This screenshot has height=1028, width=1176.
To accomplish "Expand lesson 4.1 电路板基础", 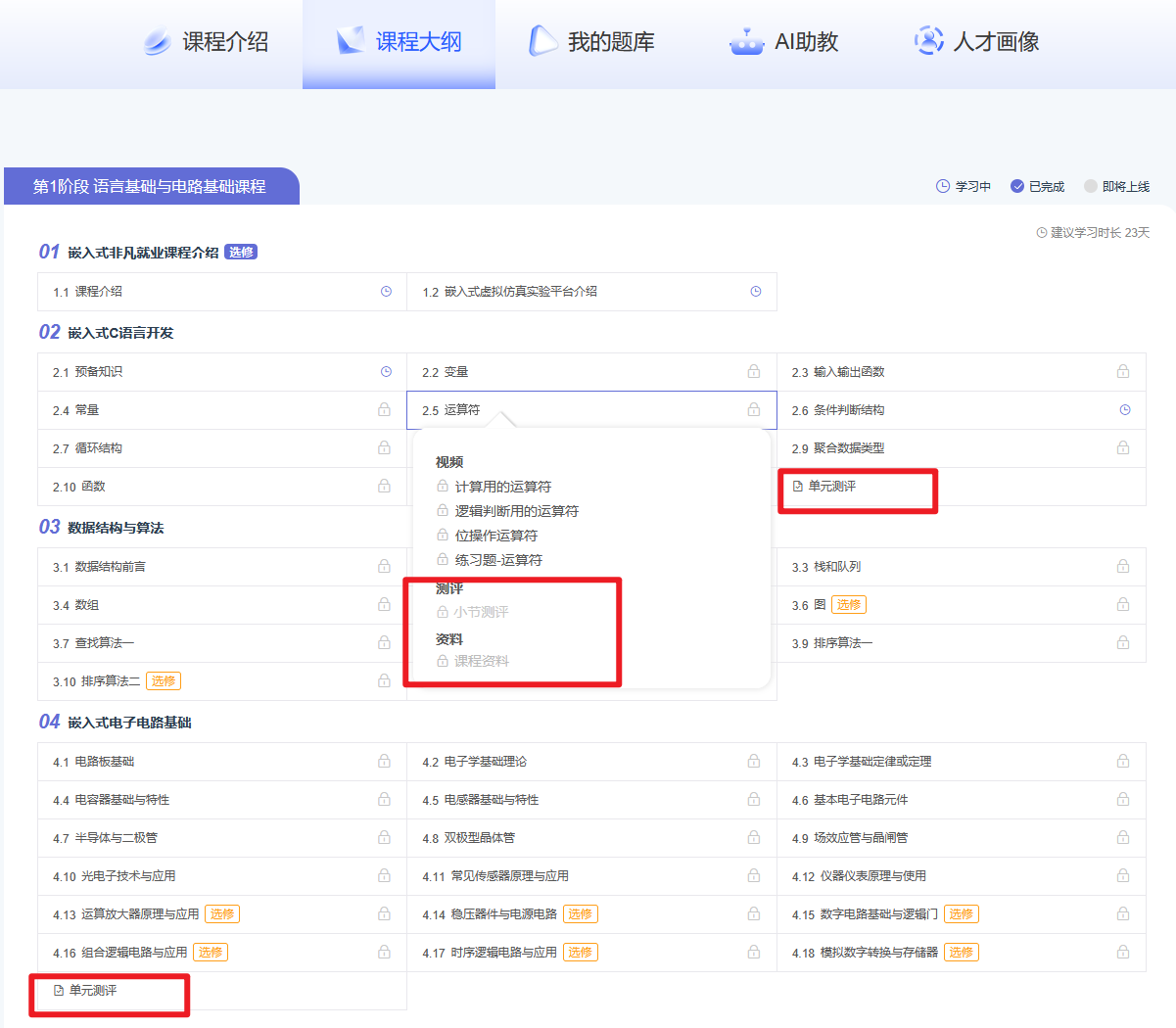I will 222,762.
